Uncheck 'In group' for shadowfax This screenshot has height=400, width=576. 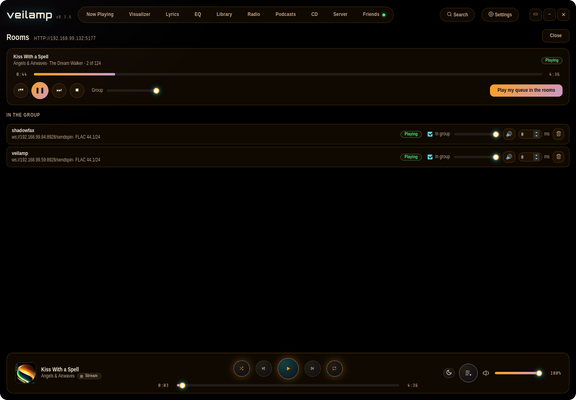(430, 134)
